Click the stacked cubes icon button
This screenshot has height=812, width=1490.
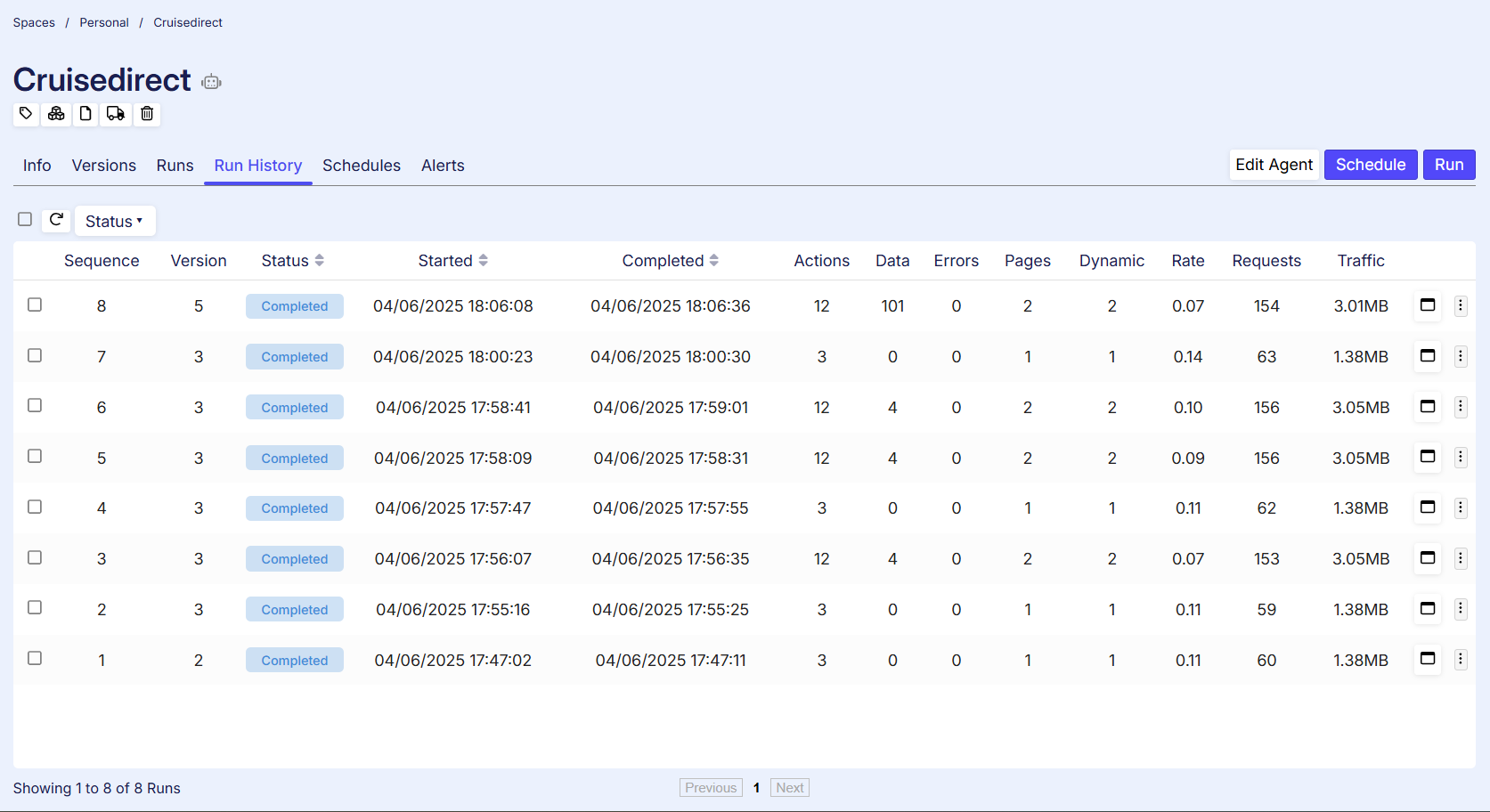(x=56, y=113)
